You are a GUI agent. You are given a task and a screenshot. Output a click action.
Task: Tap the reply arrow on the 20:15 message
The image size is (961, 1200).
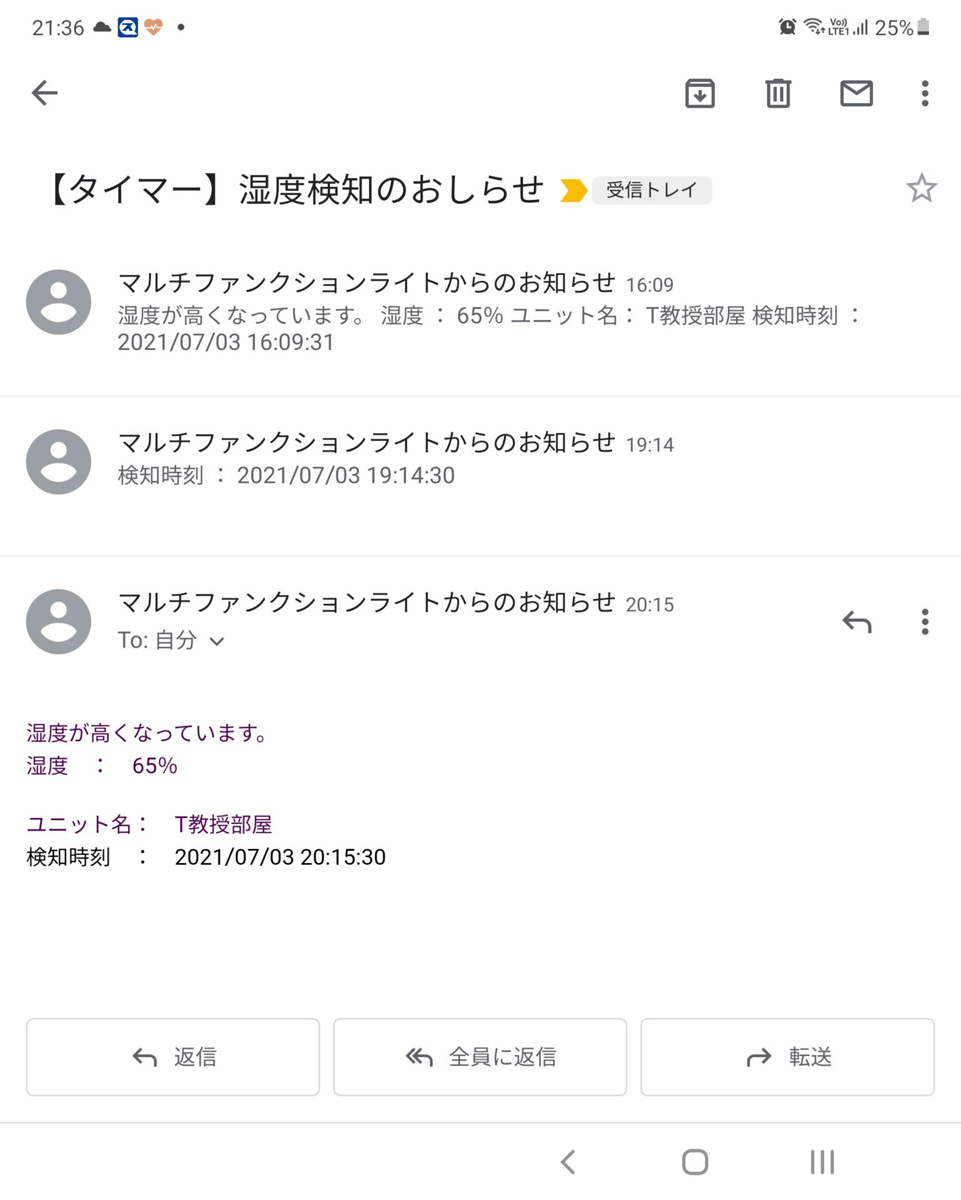(x=857, y=622)
